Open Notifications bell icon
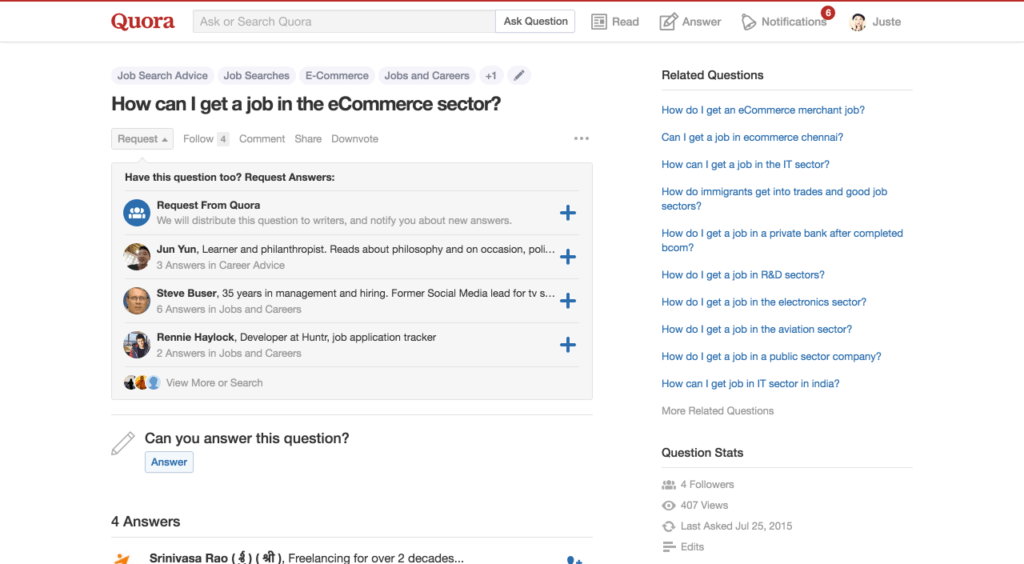1024x564 pixels. (x=748, y=22)
